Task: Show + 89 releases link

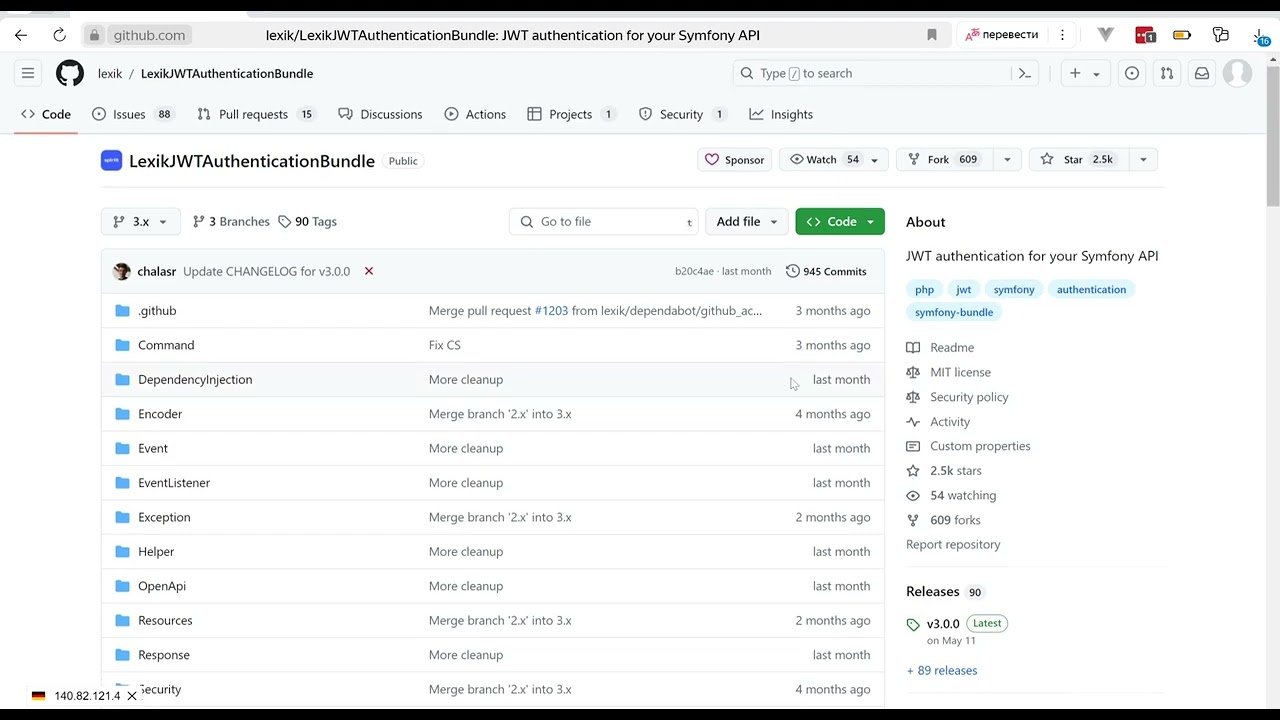Action: (x=942, y=671)
